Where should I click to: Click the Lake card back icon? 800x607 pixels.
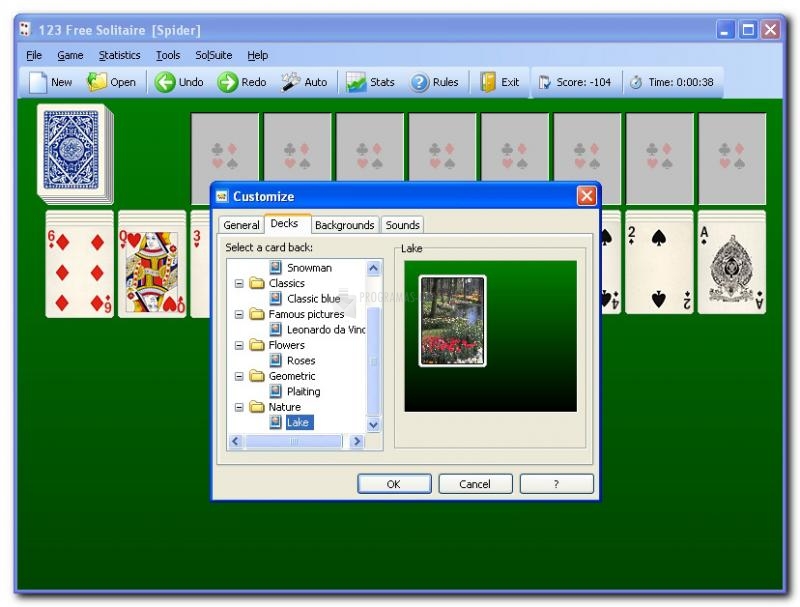276,422
